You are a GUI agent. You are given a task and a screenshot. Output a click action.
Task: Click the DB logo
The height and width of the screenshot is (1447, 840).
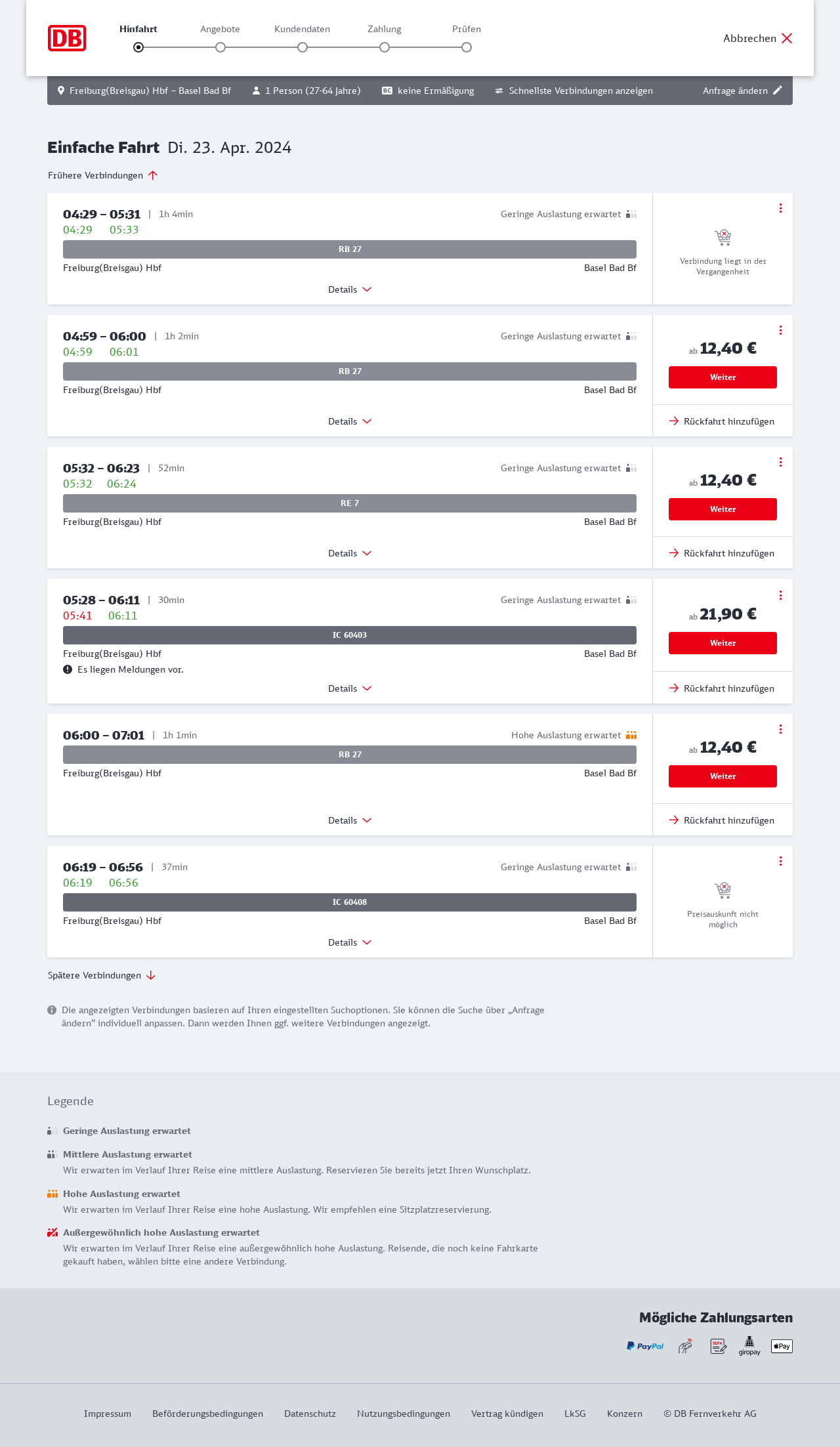67,38
